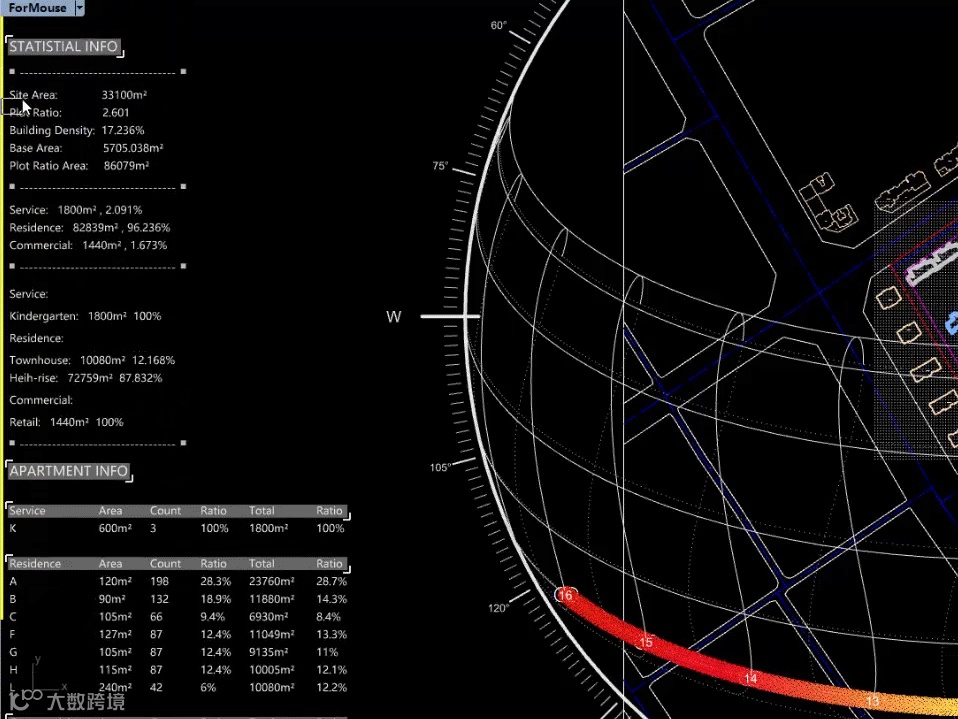Select apartment type A row
Image resolution: width=958 pixels, height=719 pixels.
tap(178, 582)
